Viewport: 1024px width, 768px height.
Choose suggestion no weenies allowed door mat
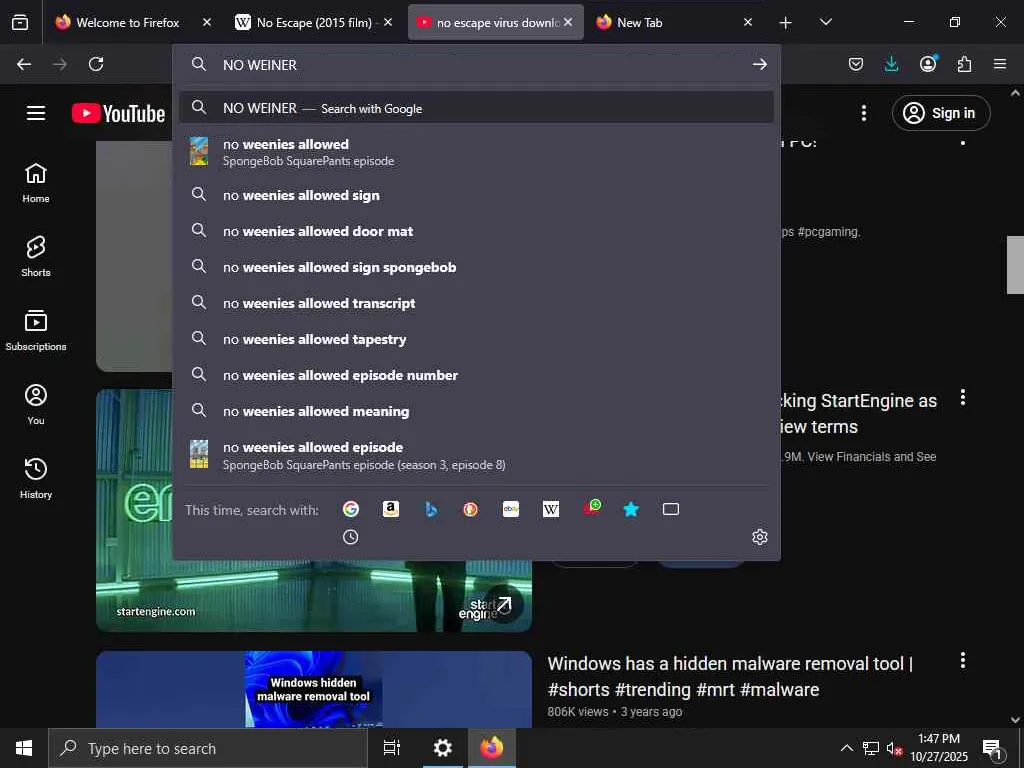[477, 231]
